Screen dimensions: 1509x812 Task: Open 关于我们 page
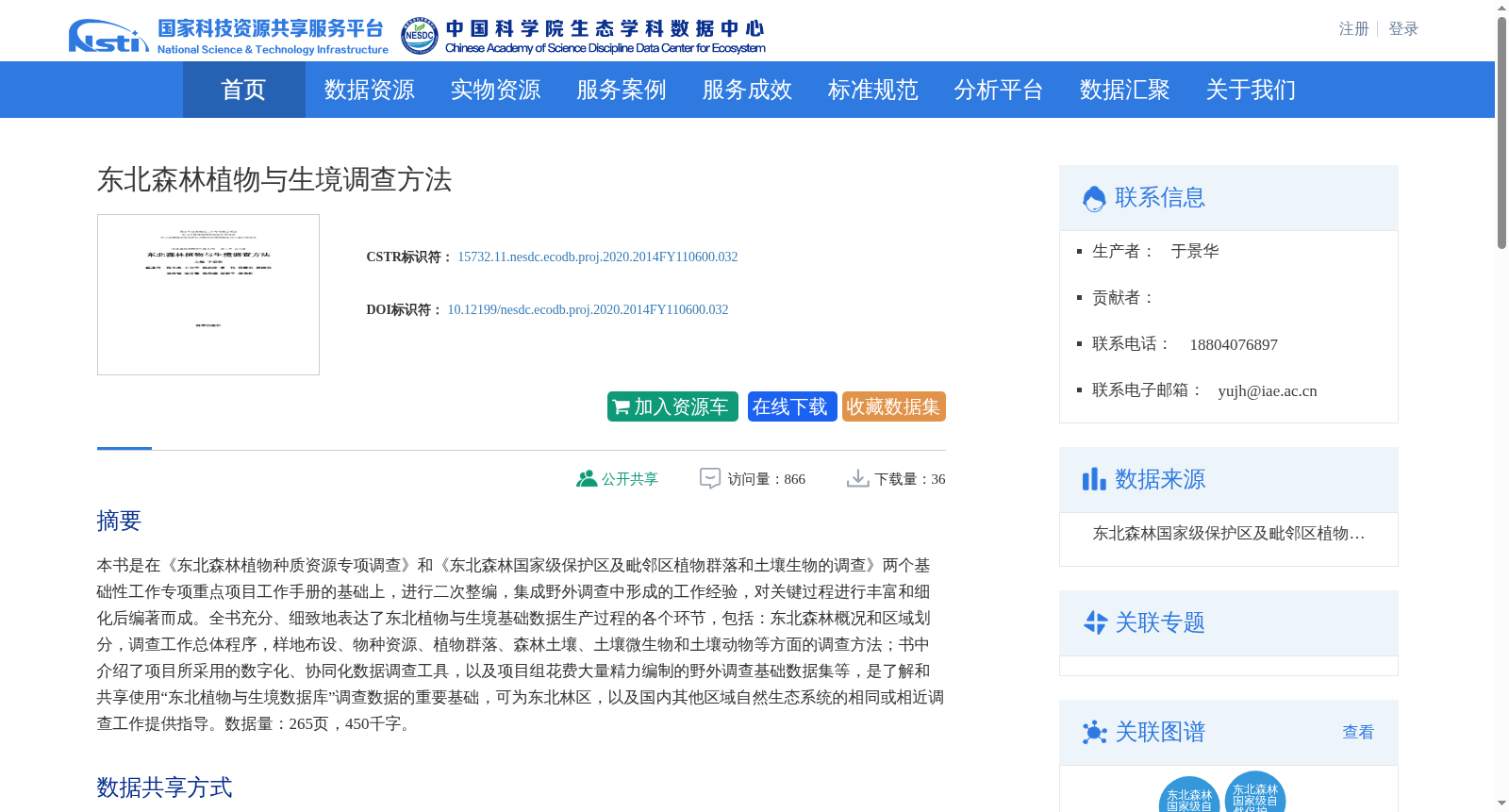(1251, 90)
